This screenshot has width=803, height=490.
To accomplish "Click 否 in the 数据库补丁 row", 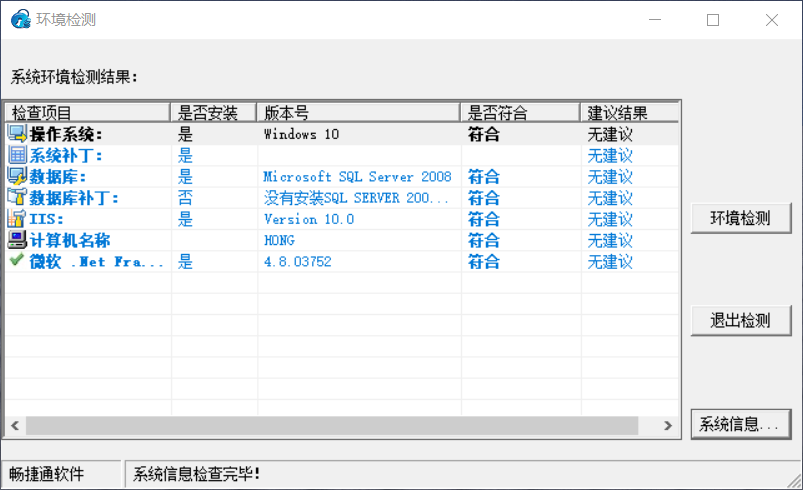I will pyautogui.click(x=185, y=198).
